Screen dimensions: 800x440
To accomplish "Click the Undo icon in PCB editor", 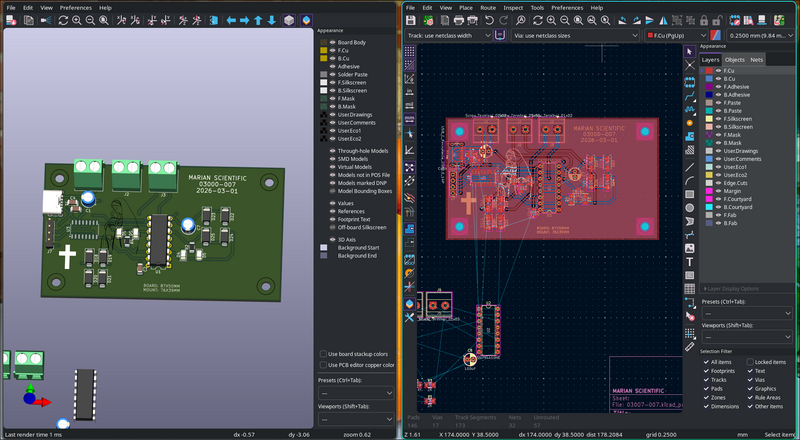I will point(489,20).
